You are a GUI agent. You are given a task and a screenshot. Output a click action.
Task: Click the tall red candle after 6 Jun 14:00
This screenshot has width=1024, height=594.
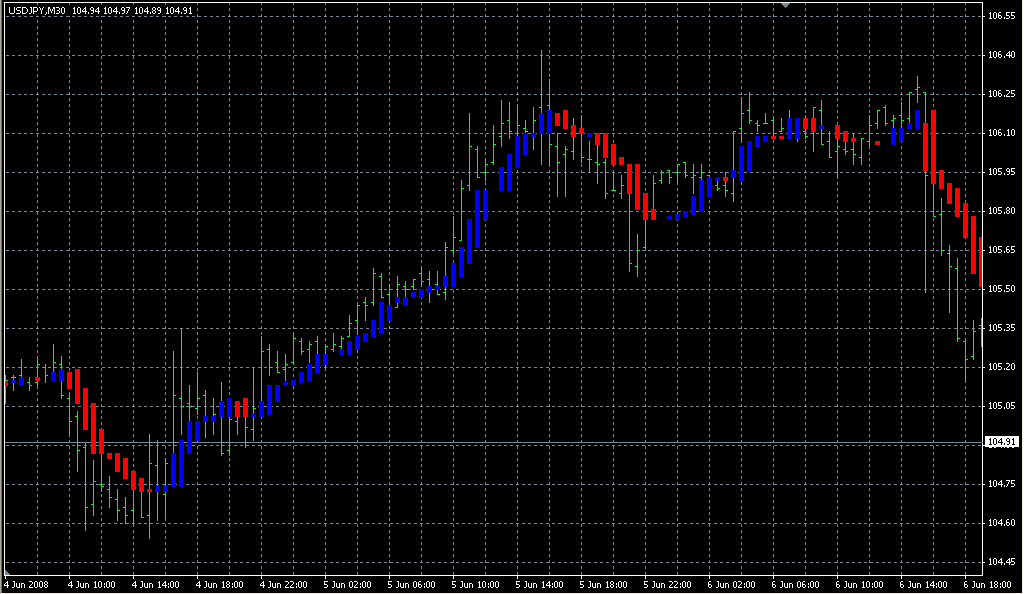[932, 145]
